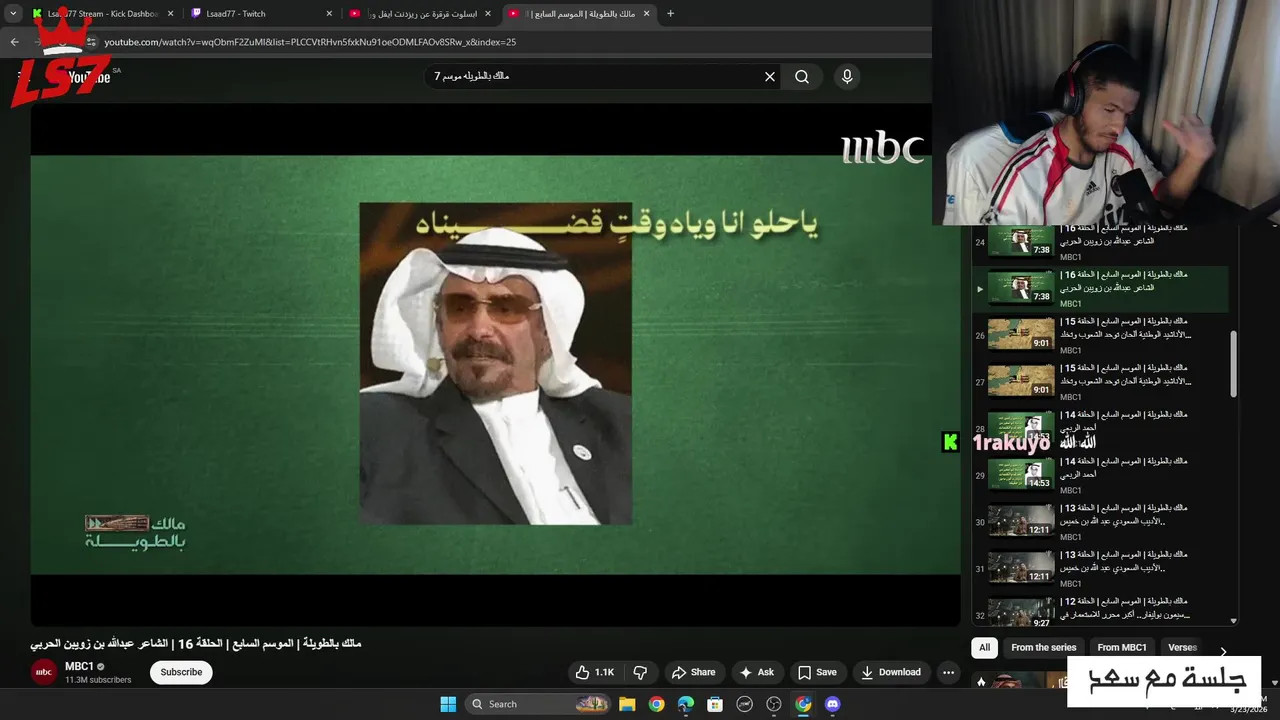Click the playlist panel scrollbar thumb
Screen dimensions: 1280x720
(x=1233, y=363)
